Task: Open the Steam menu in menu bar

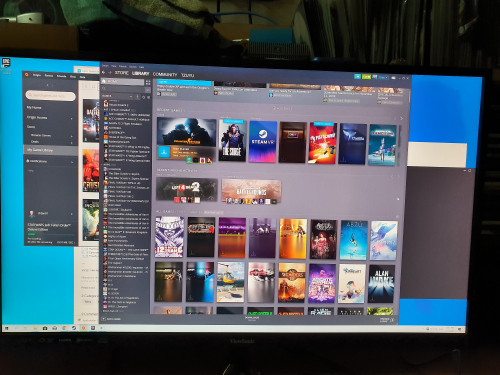Action: click(105, 66)
